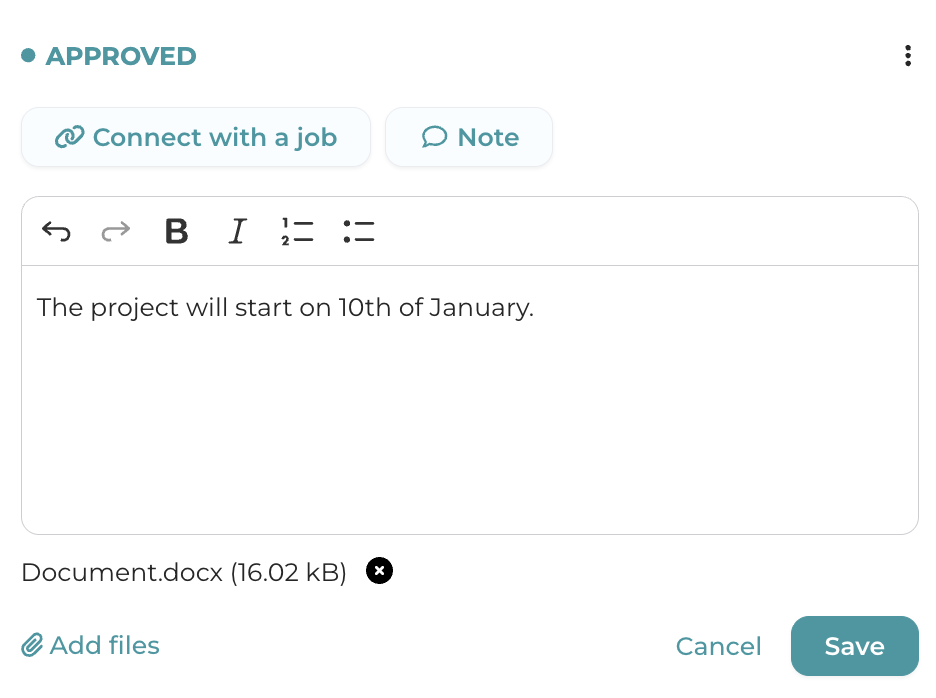This screenshot has width=936, height=698.
Task: Undo the last edit
Action: point(56,232)
